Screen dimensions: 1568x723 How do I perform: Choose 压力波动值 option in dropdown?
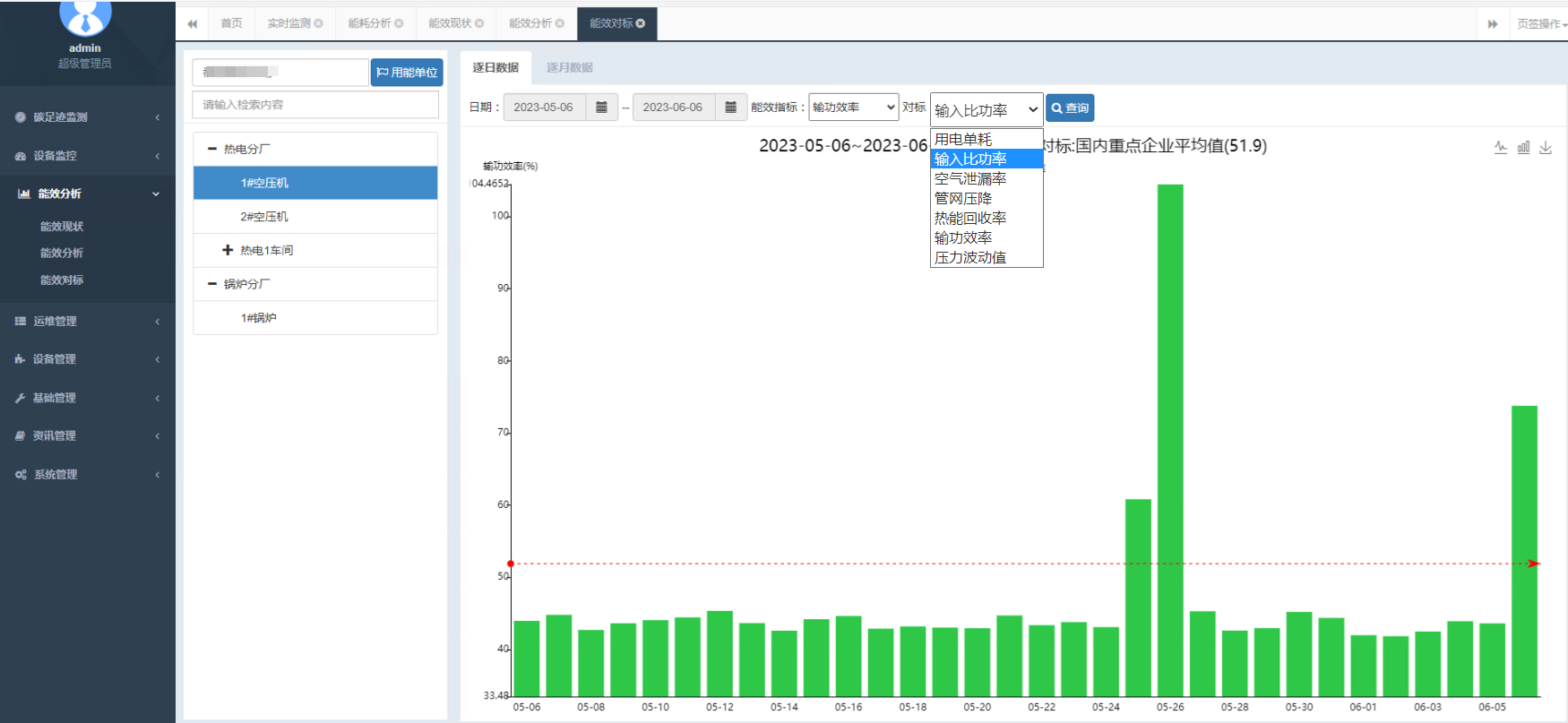click(970, 258)
